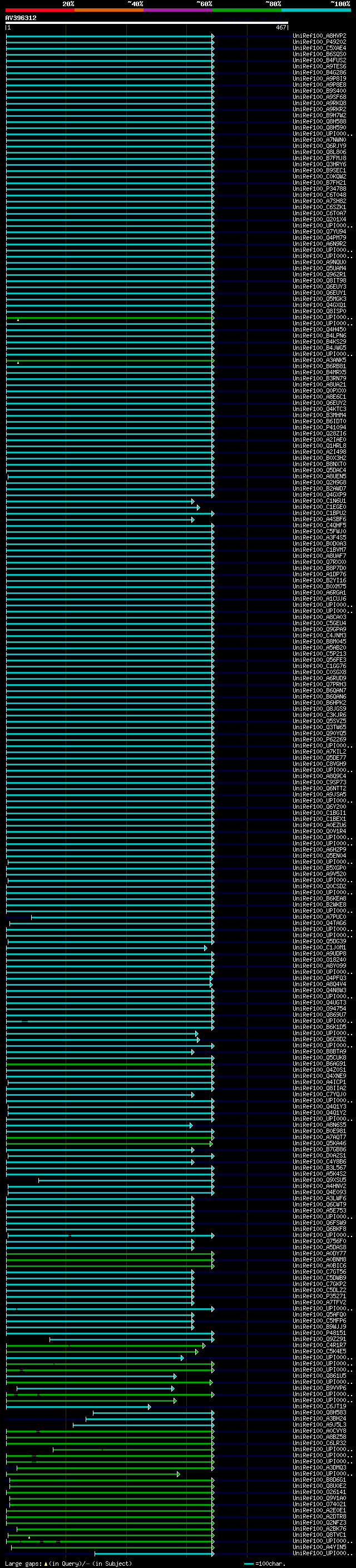The width and height of the screenshot is (356, 1568).
Task: Select UniRef100_A7NWN0 label
Action: coord(319,140)
